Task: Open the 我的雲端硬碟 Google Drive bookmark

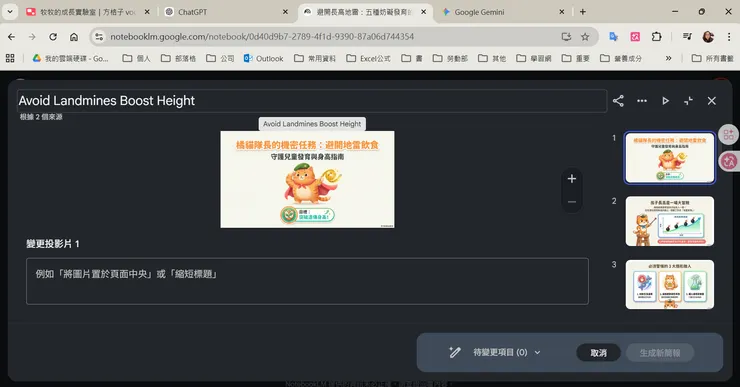Action: pos(70,58)
